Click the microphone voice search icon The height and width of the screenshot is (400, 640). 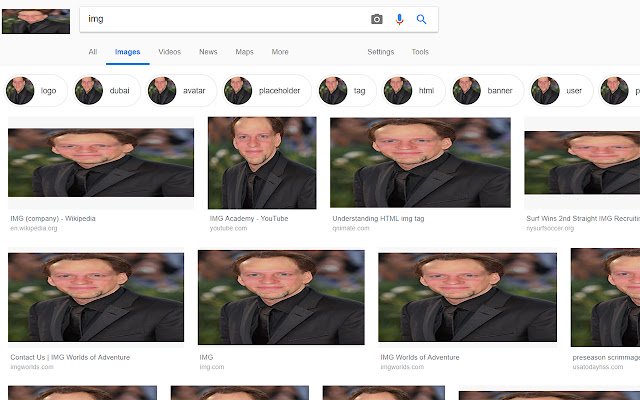coord(400,19)
